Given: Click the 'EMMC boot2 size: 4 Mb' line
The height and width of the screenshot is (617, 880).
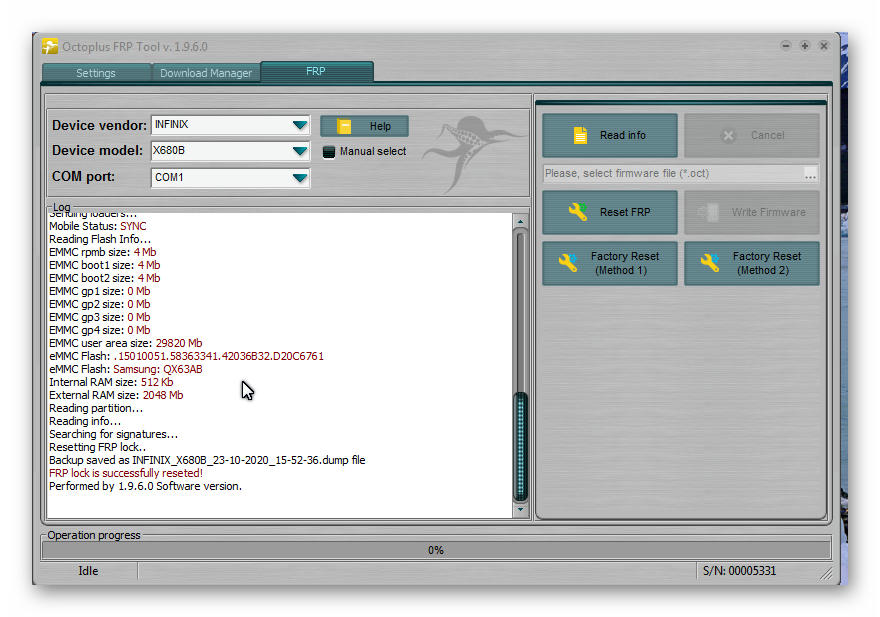Looking at the screenshot, I should click(104, 278).
